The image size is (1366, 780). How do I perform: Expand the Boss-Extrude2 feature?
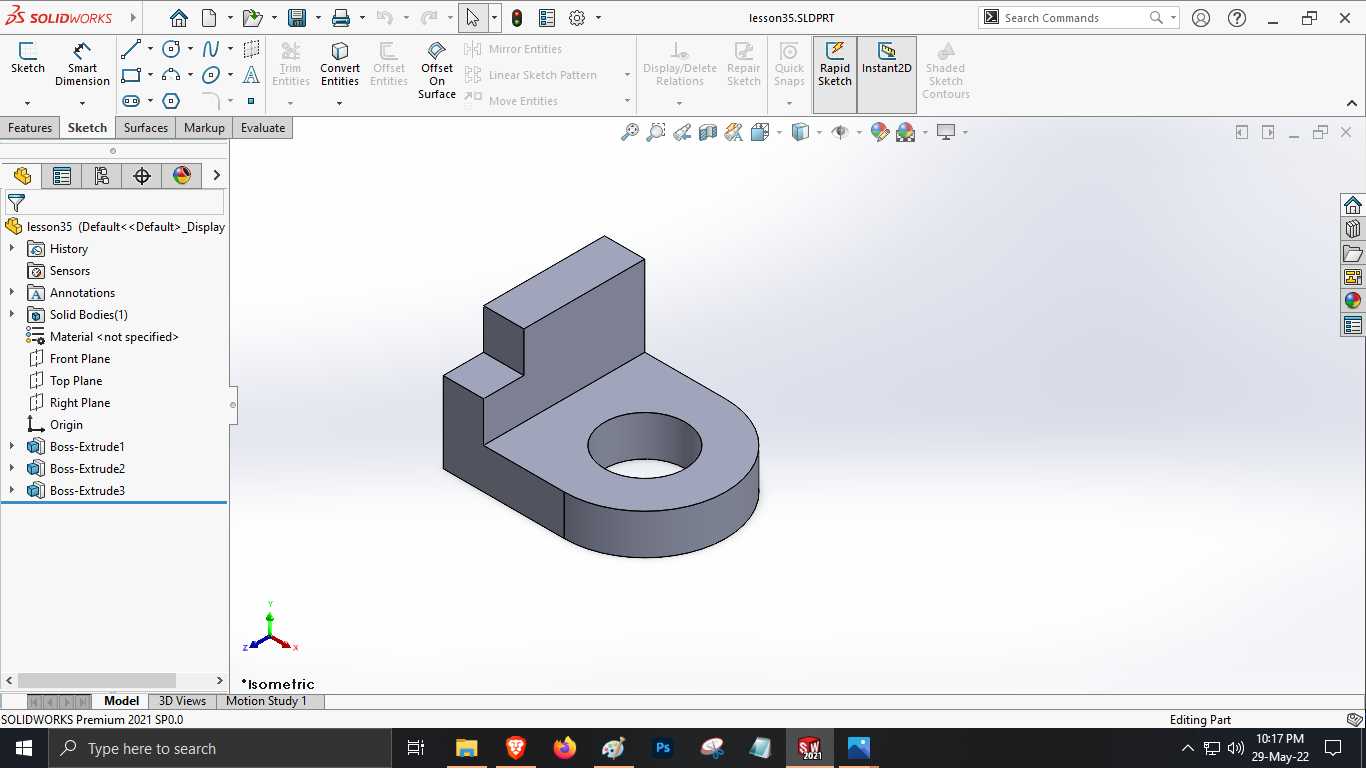coord(12,468)
